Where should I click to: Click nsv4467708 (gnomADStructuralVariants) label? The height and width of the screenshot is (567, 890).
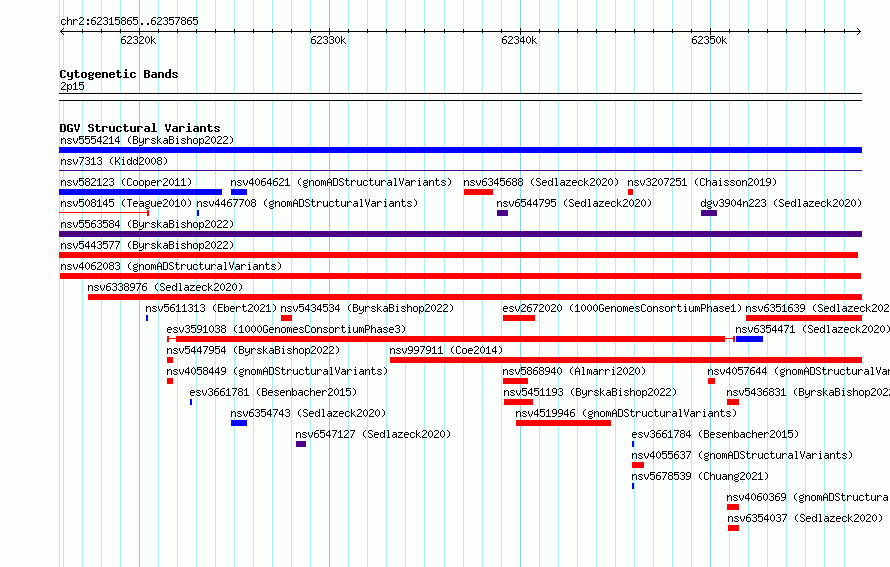coord(307,203)
